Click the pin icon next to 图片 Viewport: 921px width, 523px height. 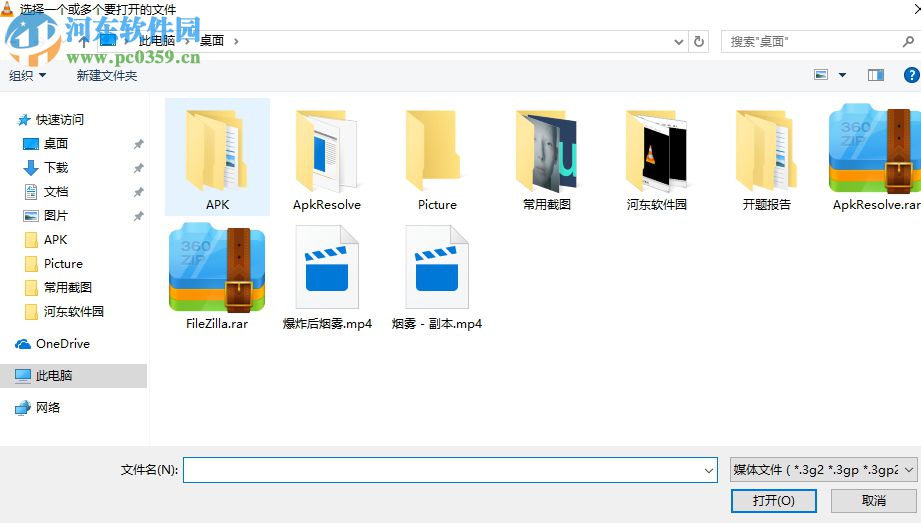point(139,216)
